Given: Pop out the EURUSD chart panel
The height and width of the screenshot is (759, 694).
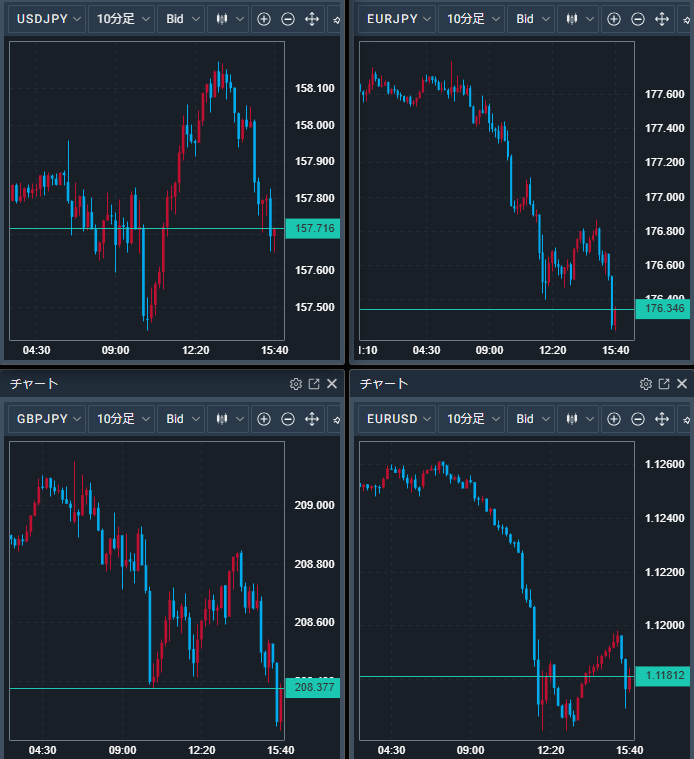Looking at the screenshot, I should tap(664, 384).
